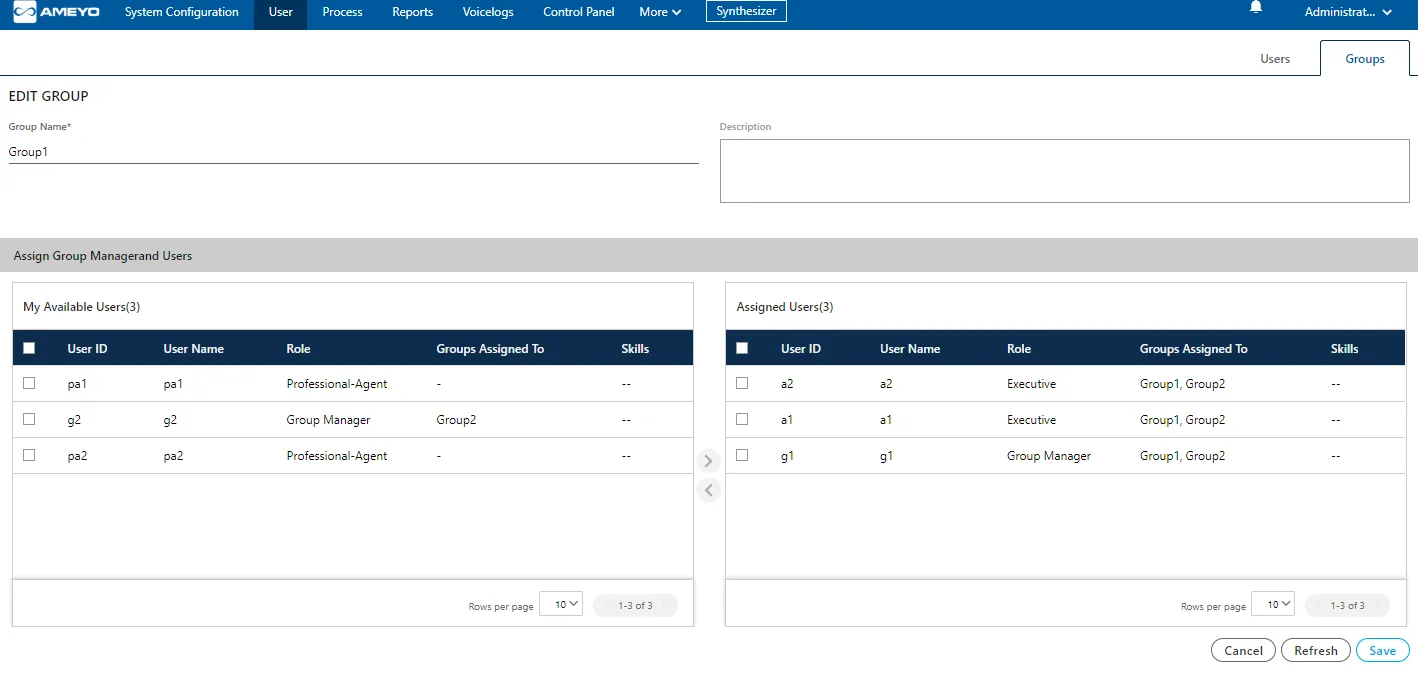Open the Process menu
The width and height of the screenshot is (1418, 673).
342,12
